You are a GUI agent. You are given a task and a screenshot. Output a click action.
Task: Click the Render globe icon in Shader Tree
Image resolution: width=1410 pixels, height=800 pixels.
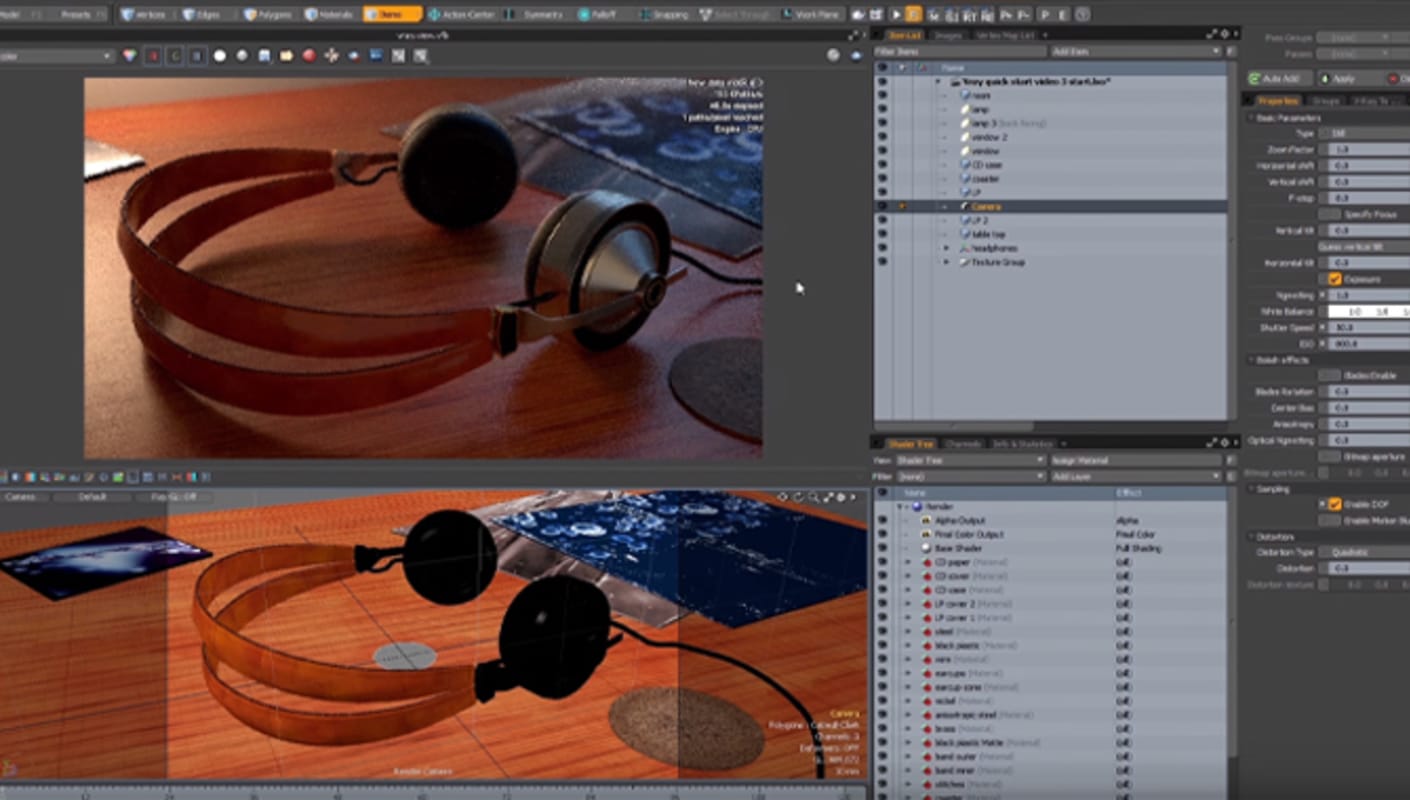[x=916, y=507]
